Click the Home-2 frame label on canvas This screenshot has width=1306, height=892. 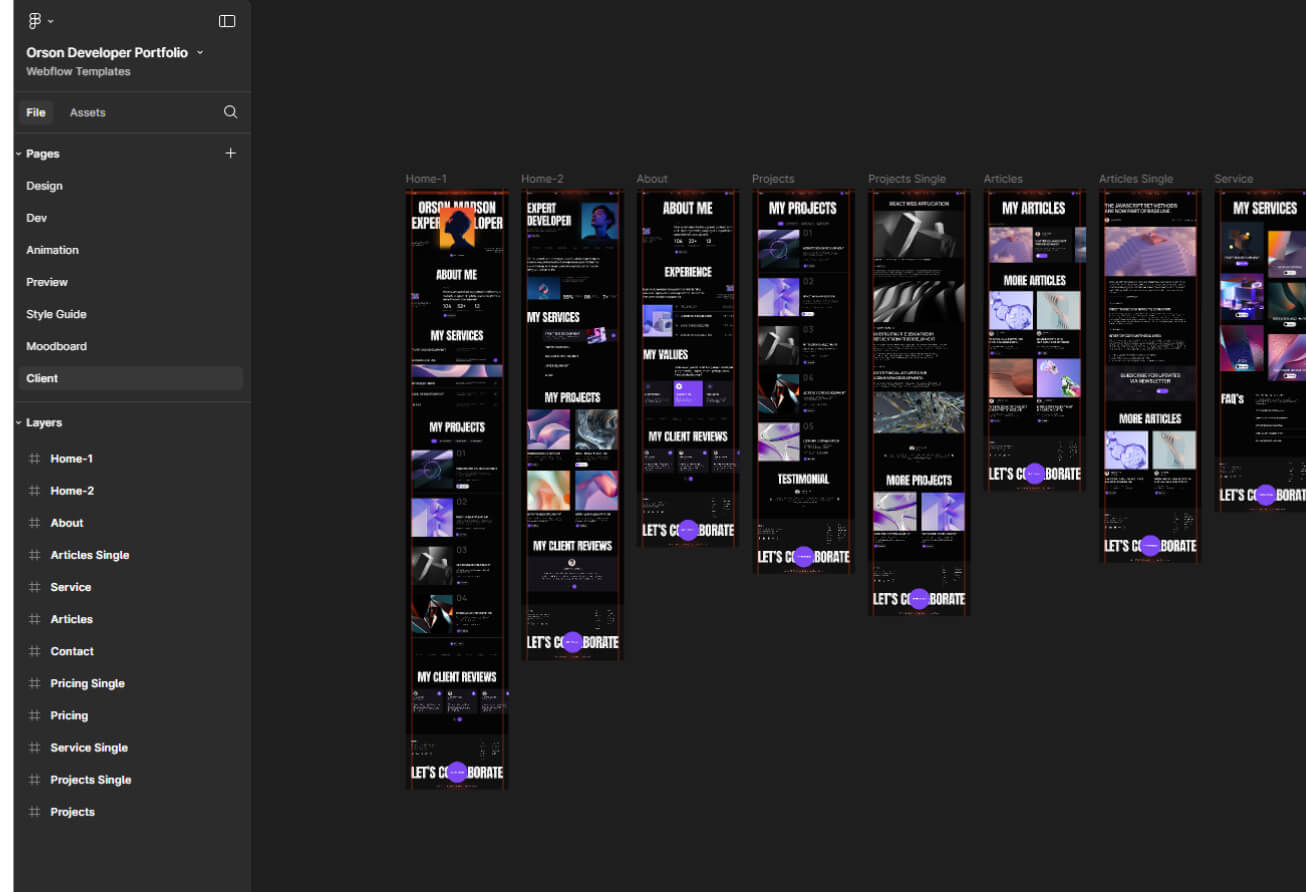pyautogui.click(x=542, y=179)
